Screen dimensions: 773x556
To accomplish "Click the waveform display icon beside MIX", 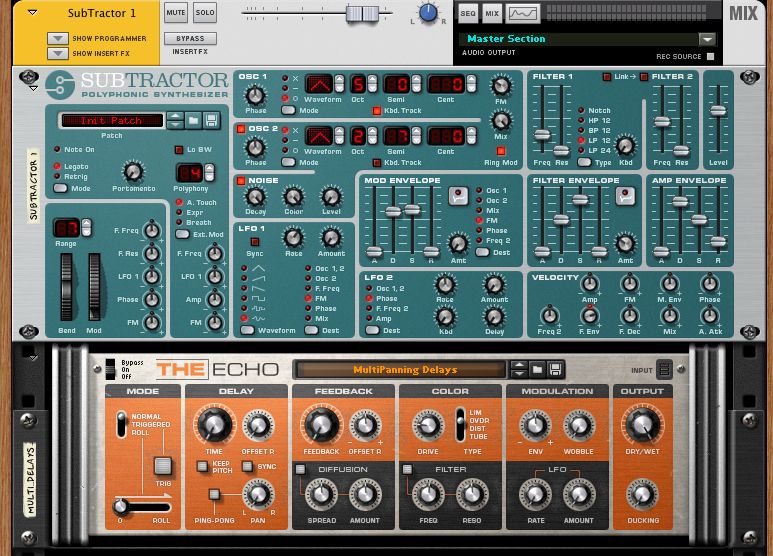I will [x=523, y=13].
